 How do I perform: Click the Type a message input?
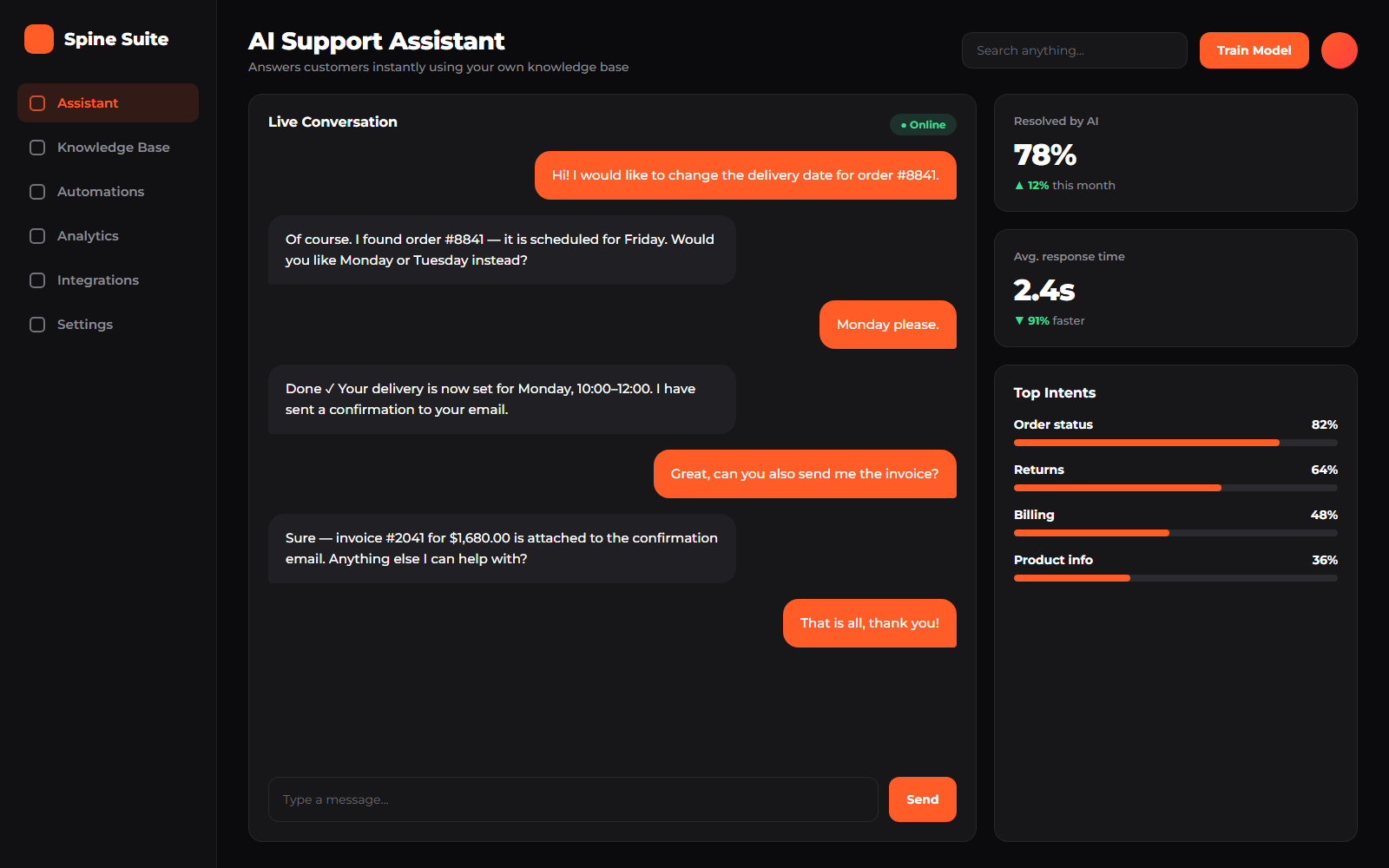pos(573,799)
